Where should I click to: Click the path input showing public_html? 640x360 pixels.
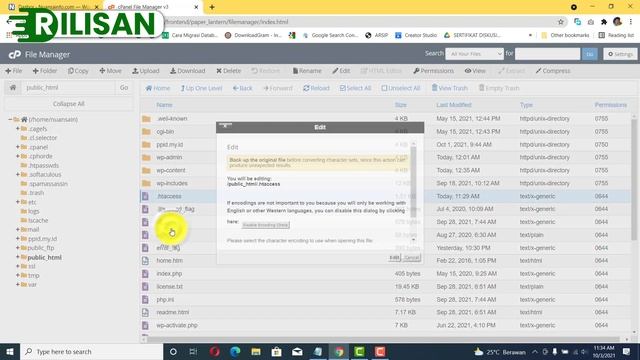click(69, 87)
